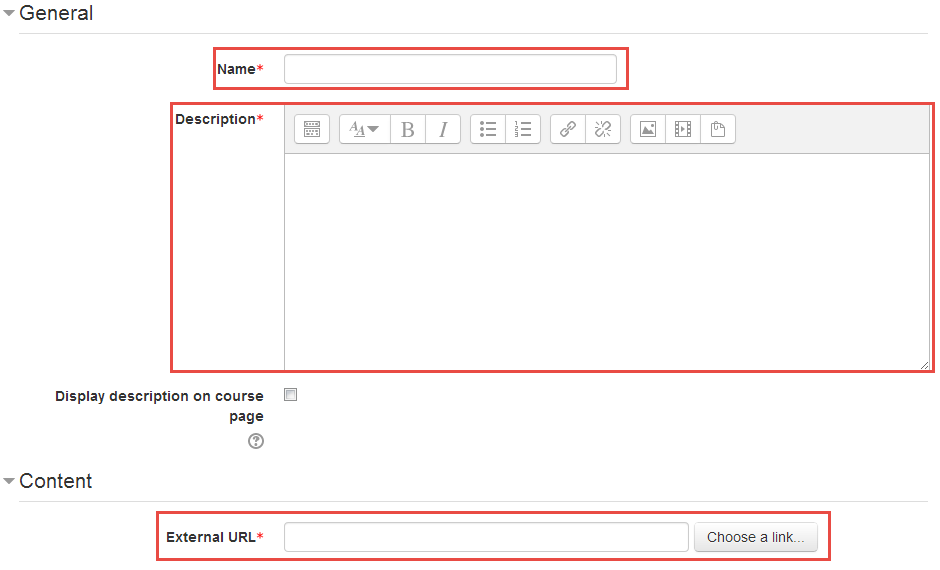Click the insert link icon

pos(568,129)
